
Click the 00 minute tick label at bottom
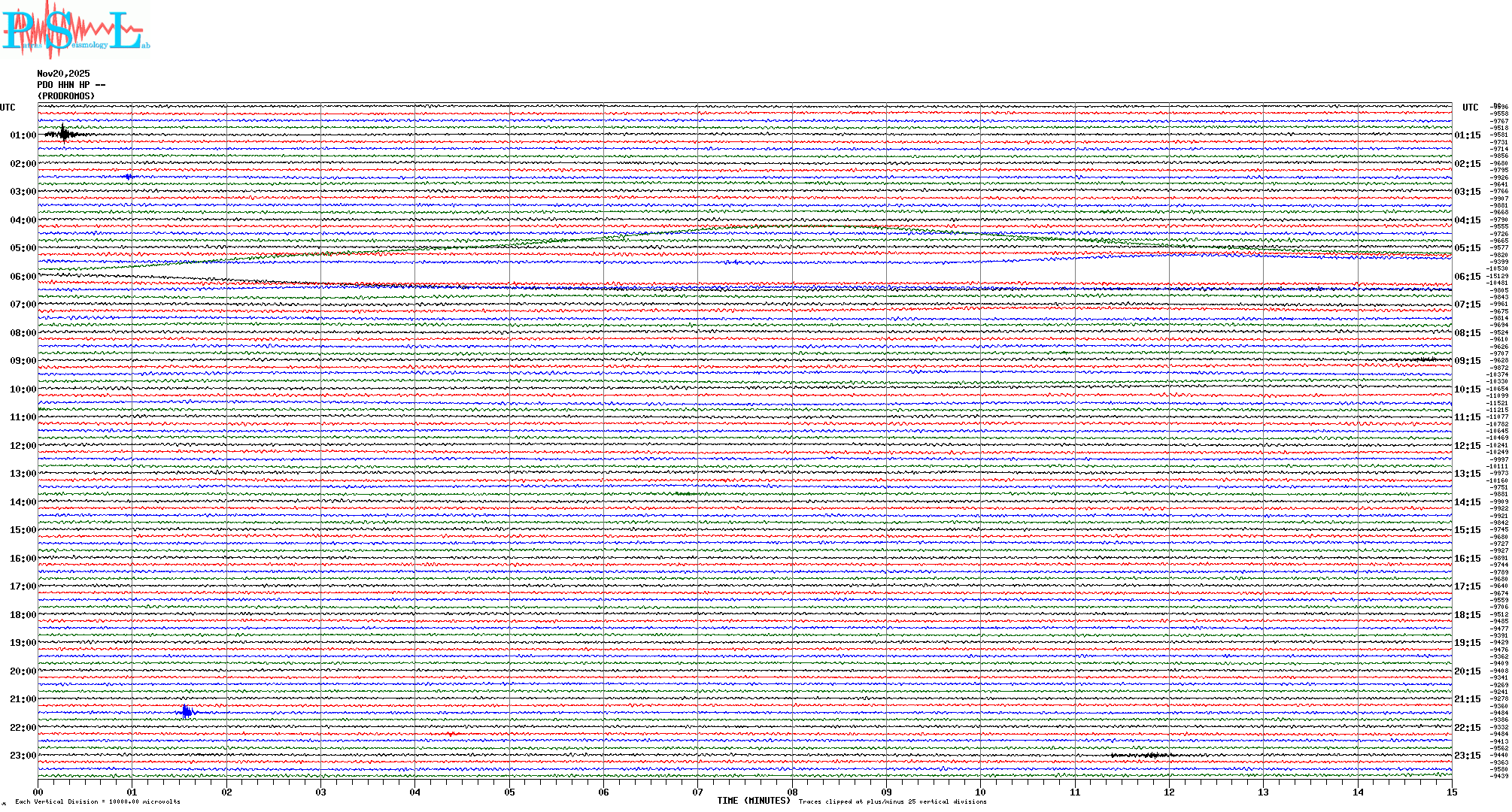coord(38,792)
